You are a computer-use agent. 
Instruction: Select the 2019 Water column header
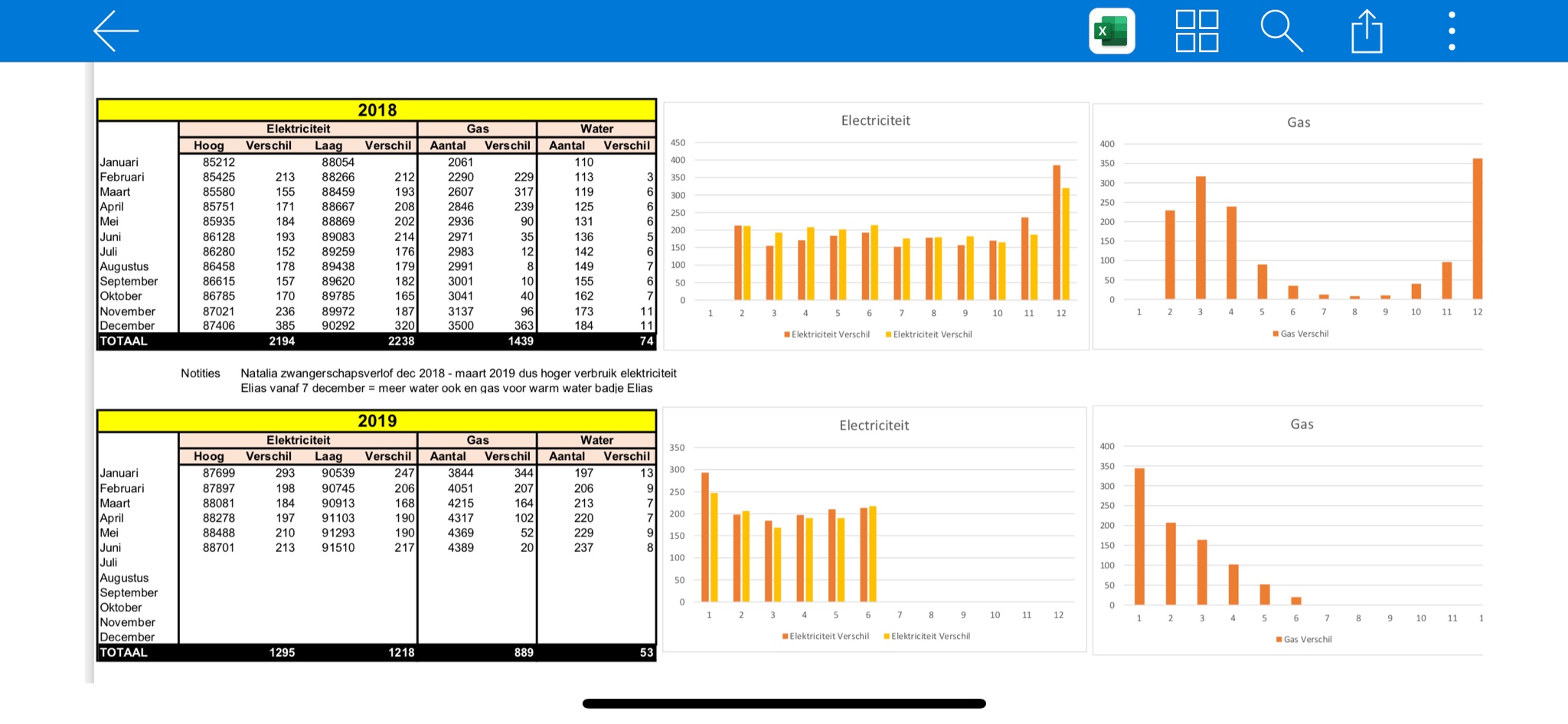(596, 440)
